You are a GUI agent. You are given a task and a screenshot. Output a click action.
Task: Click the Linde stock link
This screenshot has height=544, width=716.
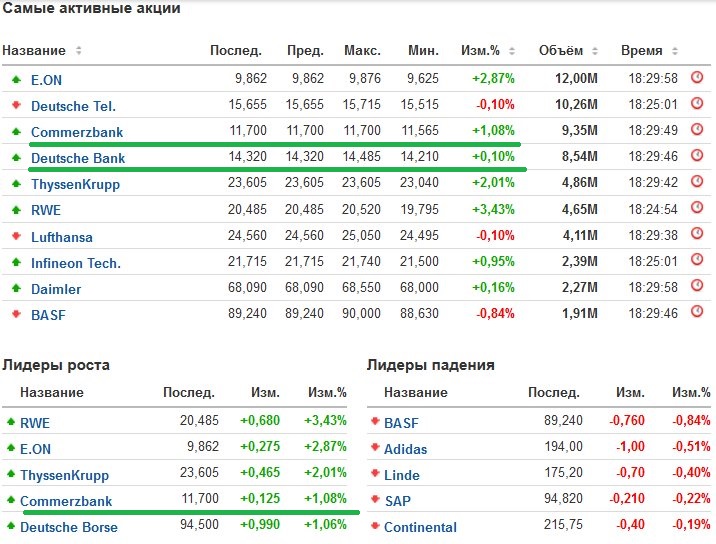pos(402,475)
